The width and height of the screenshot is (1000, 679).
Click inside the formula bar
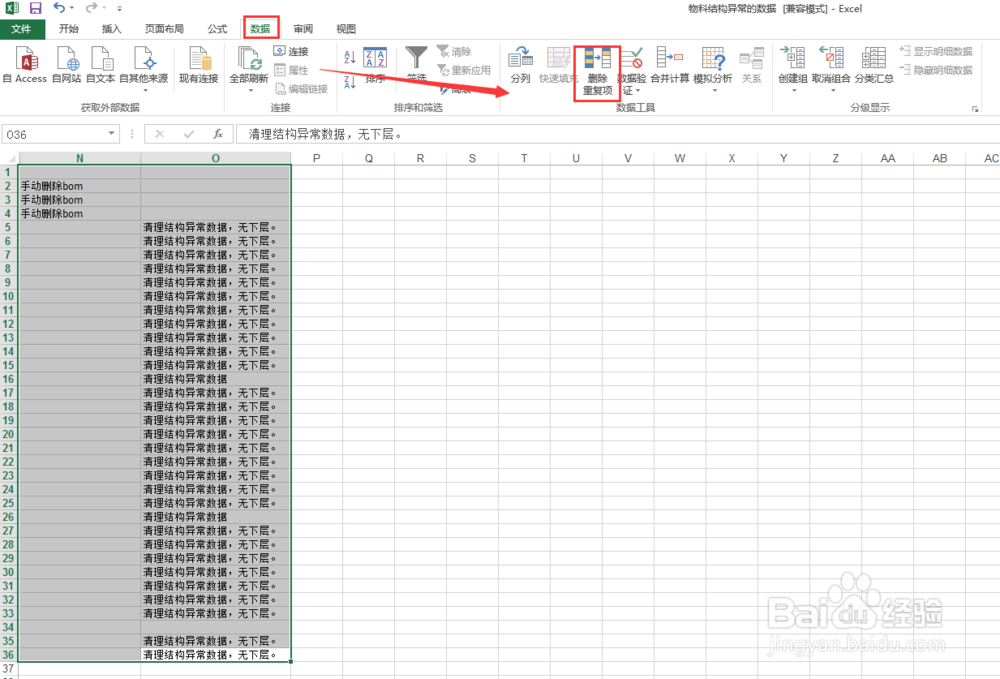(x=400, y=133)
